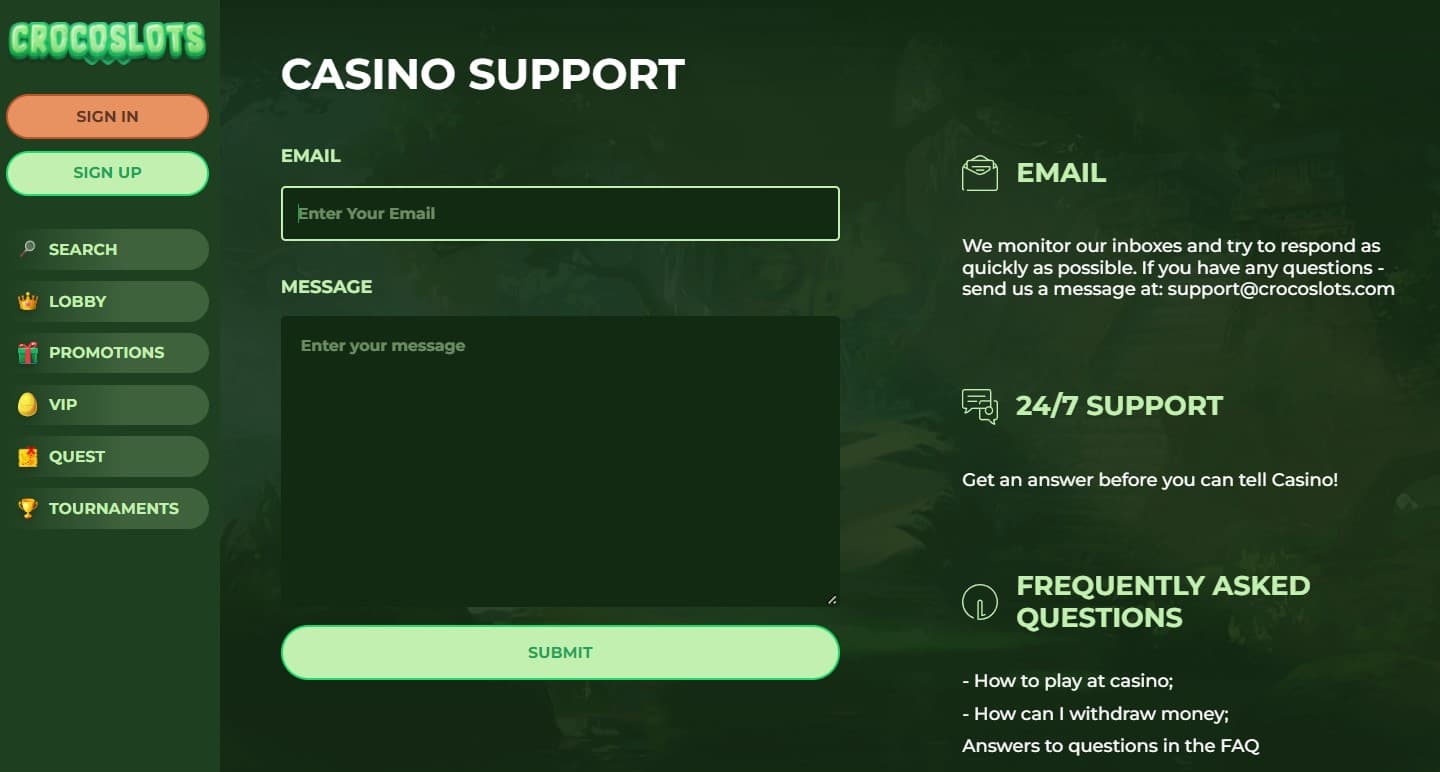The height and width of the screenshot is (772, 1440).
Task: Select the Sign Up button
Action: tap(107, 173)
